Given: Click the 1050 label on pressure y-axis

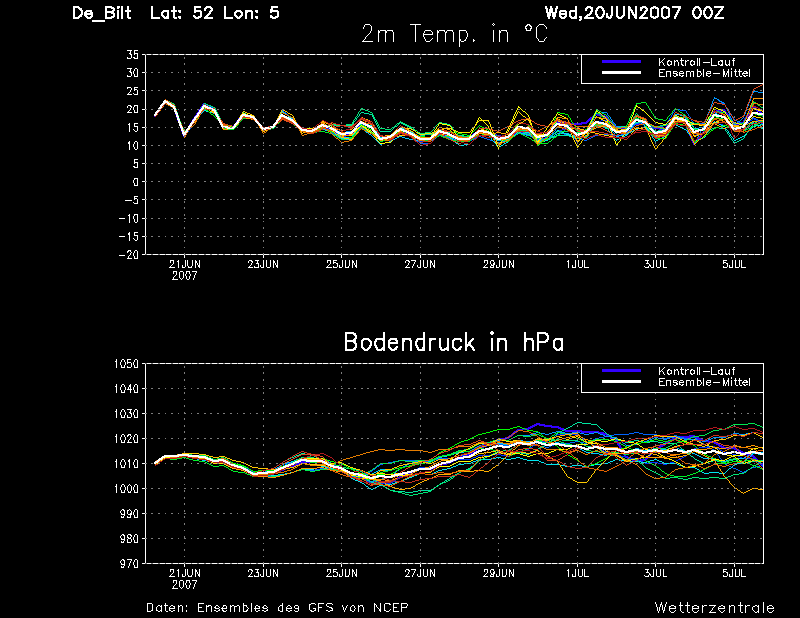Looking at the screenshot, I should click(126, 364).
